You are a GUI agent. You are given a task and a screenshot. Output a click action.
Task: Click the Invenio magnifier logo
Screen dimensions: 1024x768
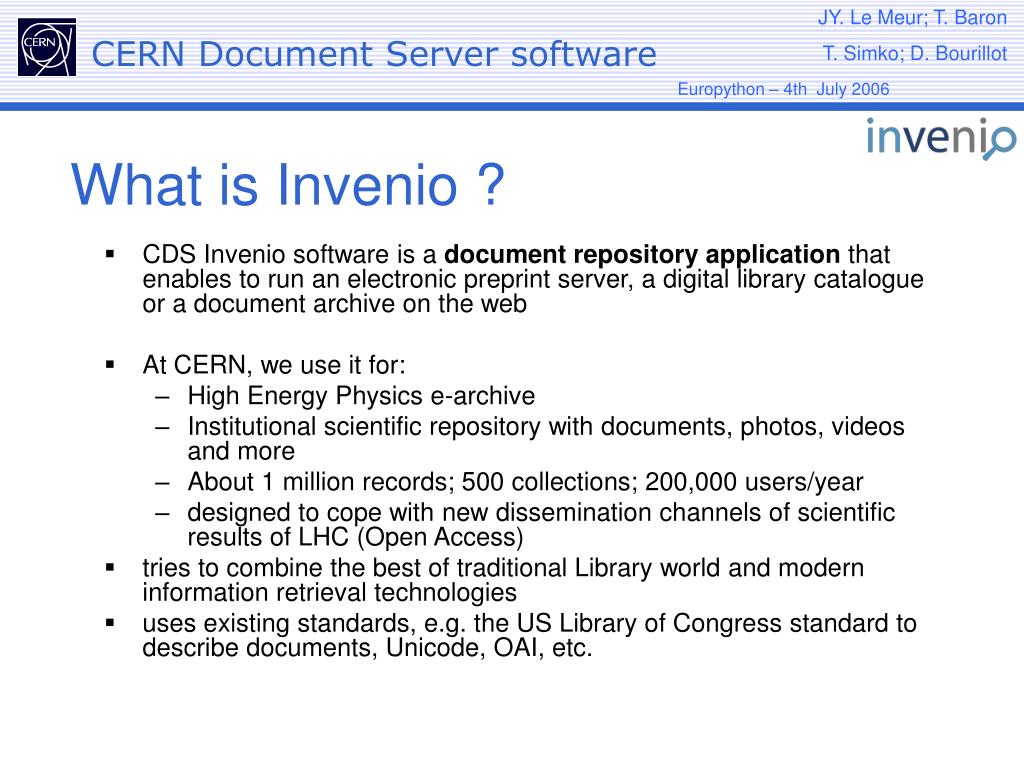click(x=941, y=138)
